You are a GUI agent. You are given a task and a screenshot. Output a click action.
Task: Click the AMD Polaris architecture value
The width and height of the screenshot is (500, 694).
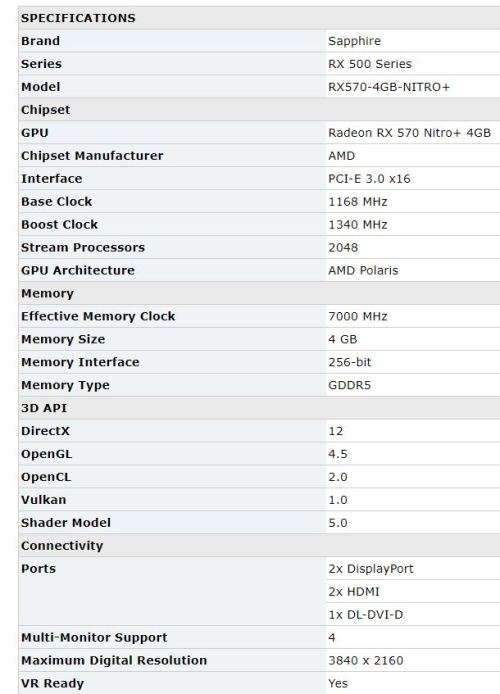click(x=363, y=271)
